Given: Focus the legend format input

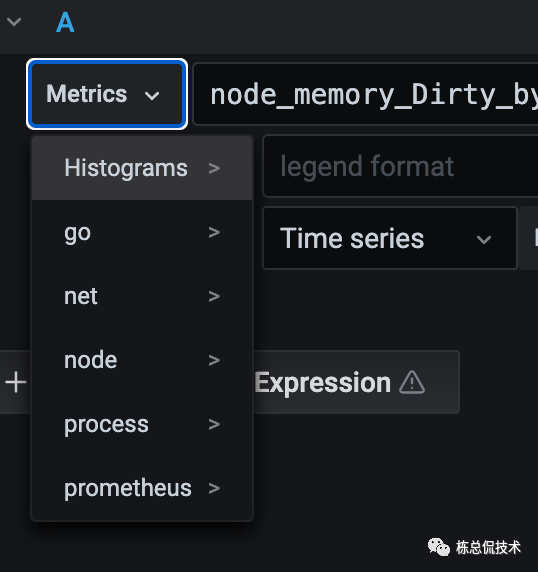Looking at the screenshot, I should [x=400, y=166].
